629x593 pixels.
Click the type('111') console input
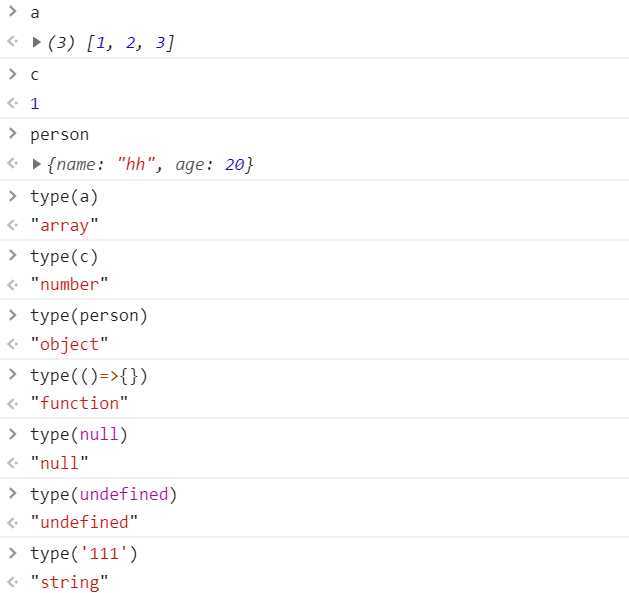84,554
